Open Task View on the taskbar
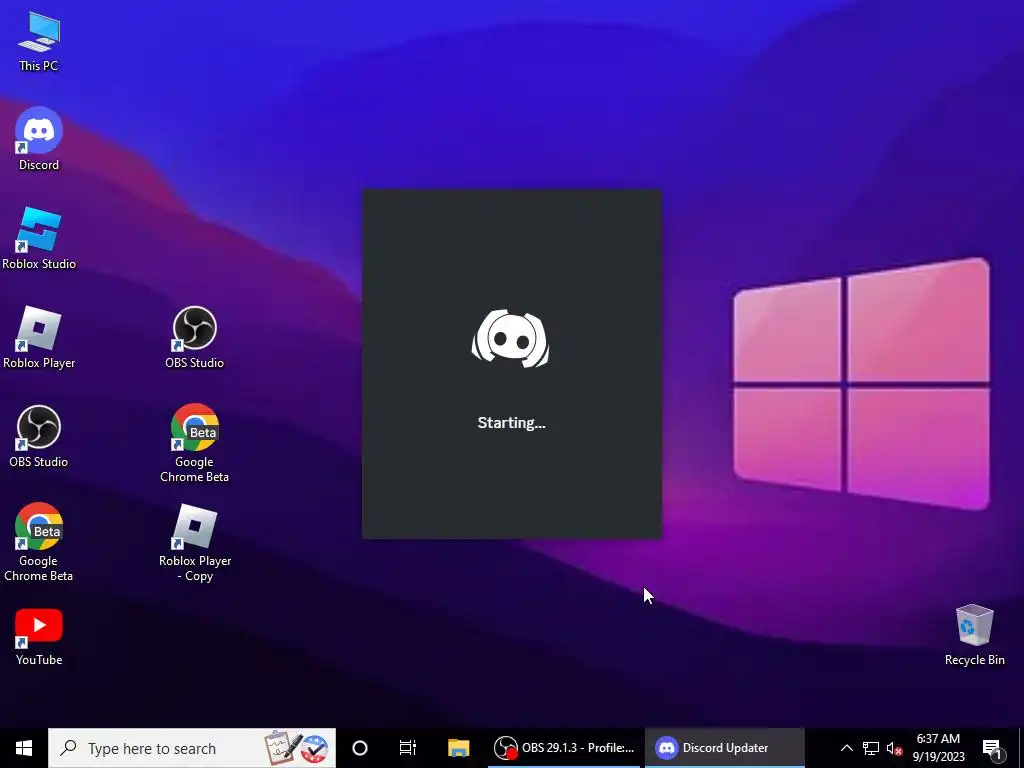1024x768 pixels. pos(408,748)
